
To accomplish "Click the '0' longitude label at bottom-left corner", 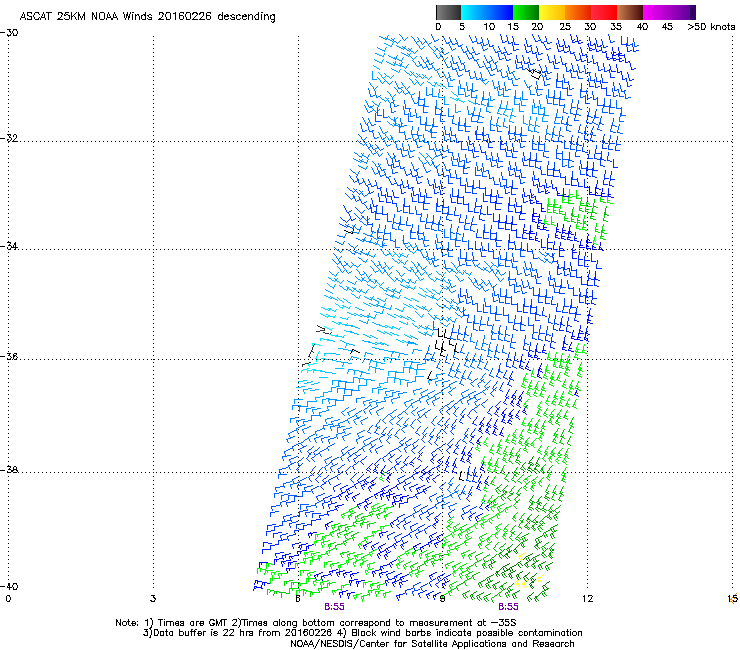I will pos(8,599).
